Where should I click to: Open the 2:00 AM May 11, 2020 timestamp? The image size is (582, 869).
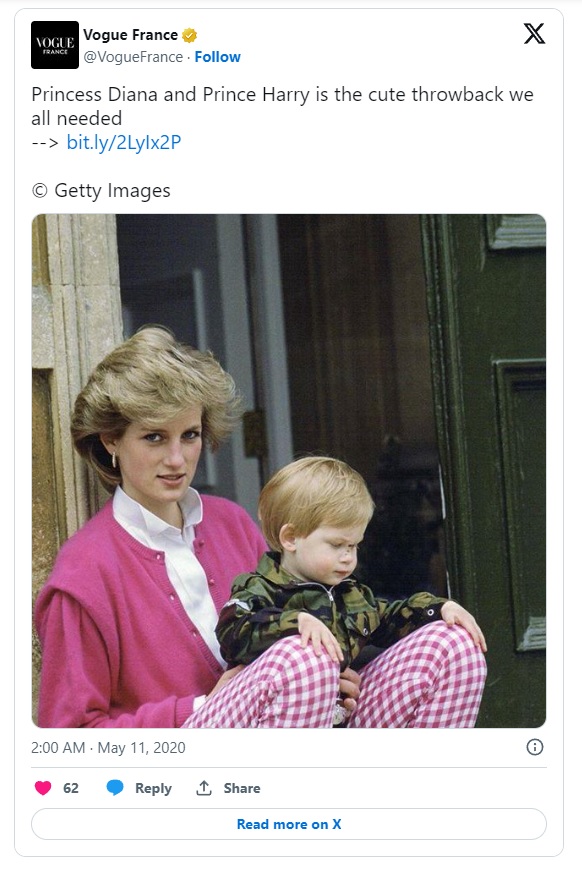pyautogui.click(x=108, y=748)
